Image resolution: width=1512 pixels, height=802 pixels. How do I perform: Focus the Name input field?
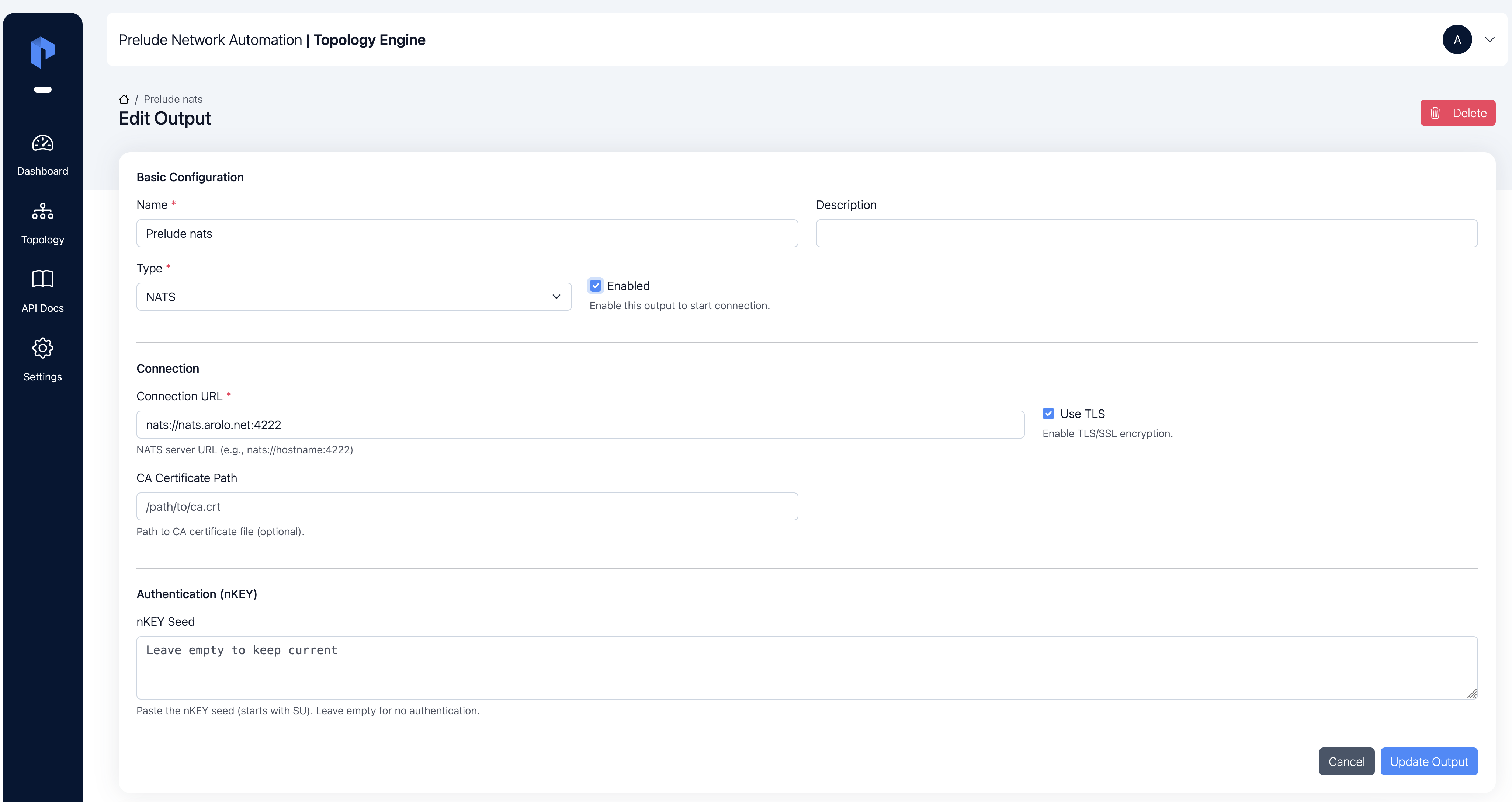tap(467, 234)
